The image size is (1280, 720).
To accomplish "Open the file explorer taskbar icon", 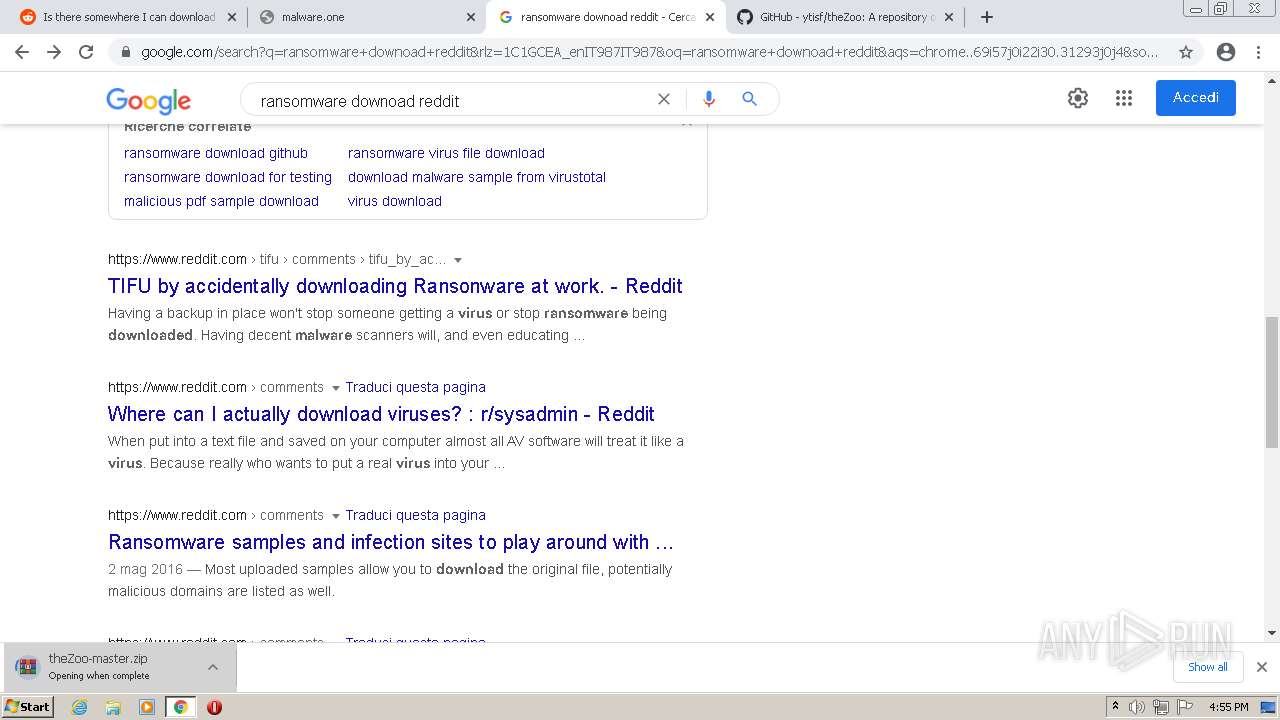I will point(113,707).
